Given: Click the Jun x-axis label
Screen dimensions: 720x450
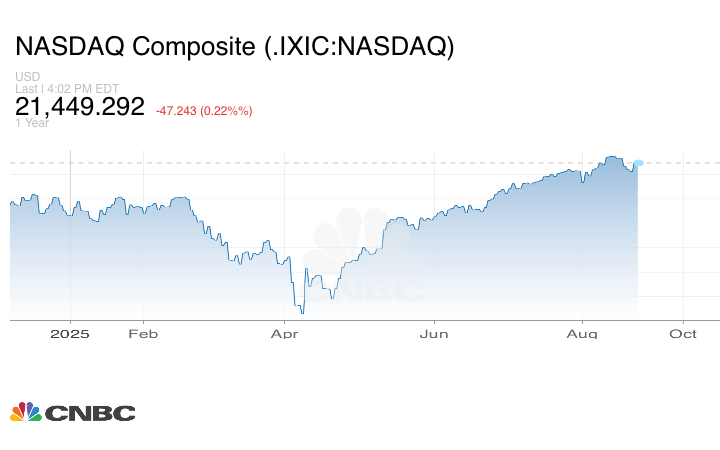Looking at the screenshot, I should [x=433, y=334].
